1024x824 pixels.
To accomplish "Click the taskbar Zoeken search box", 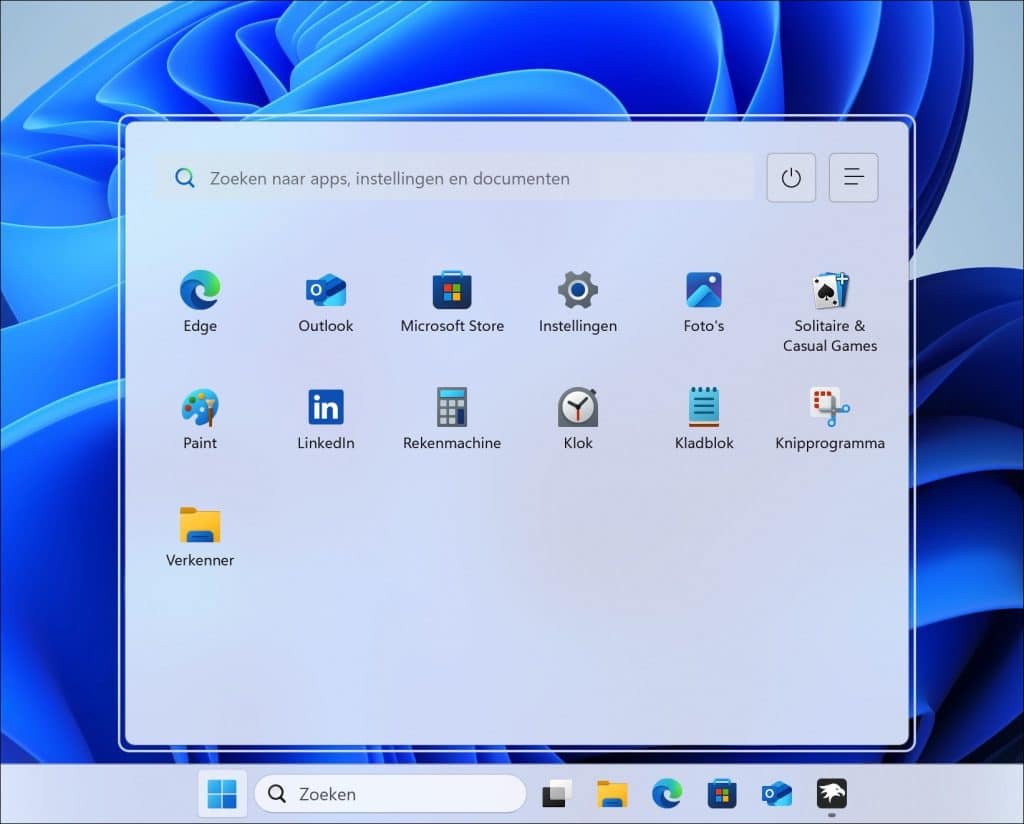I will (390, 794).
